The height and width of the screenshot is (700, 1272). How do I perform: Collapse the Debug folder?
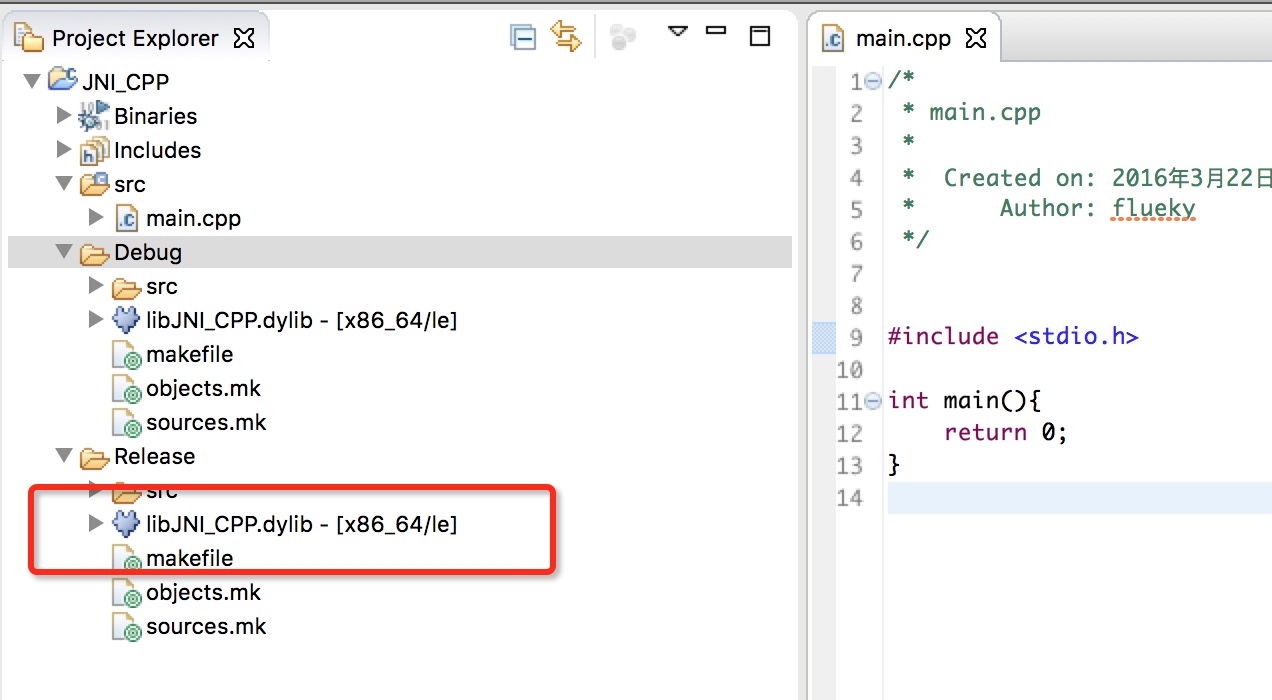pos(64,252)
